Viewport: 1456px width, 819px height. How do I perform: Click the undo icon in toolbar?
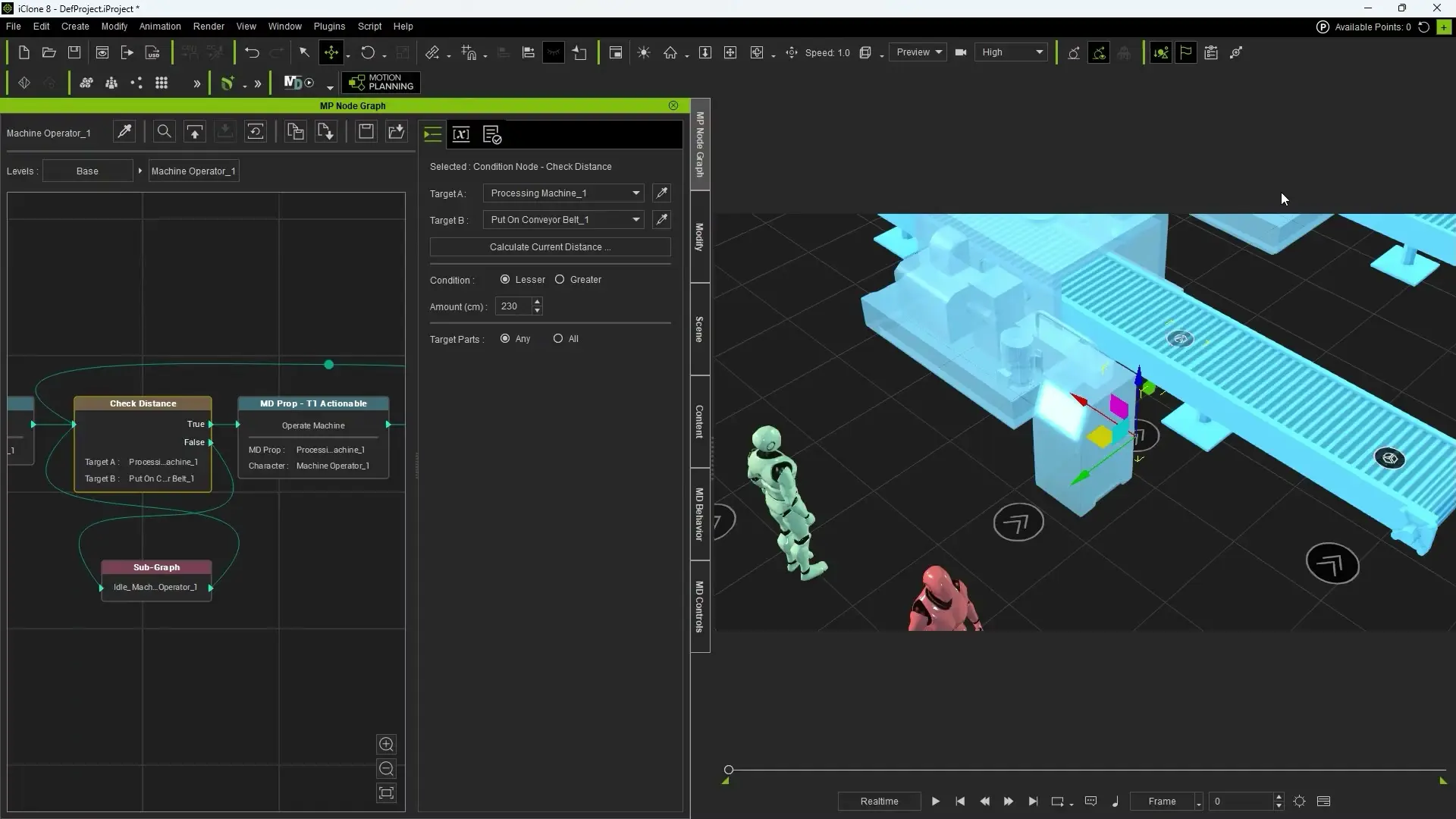(252, 52)
